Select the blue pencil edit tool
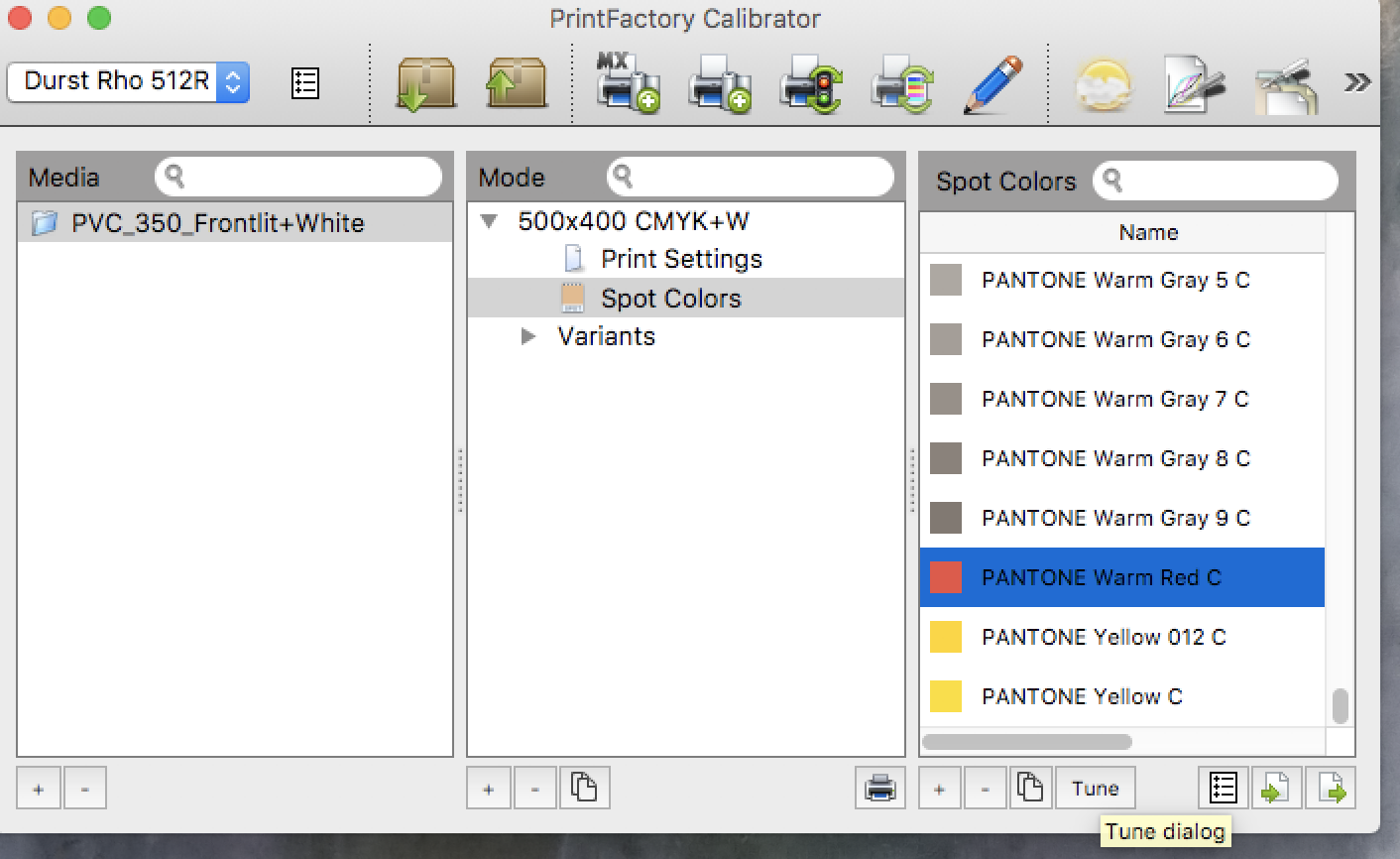This screenshot has width=1400, height=859. (992, 84)
